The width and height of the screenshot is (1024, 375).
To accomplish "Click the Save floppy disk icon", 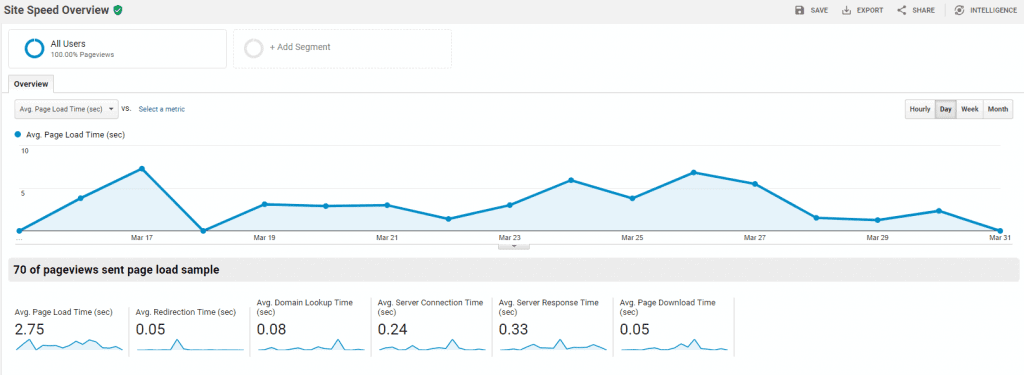I will [799, 10].
